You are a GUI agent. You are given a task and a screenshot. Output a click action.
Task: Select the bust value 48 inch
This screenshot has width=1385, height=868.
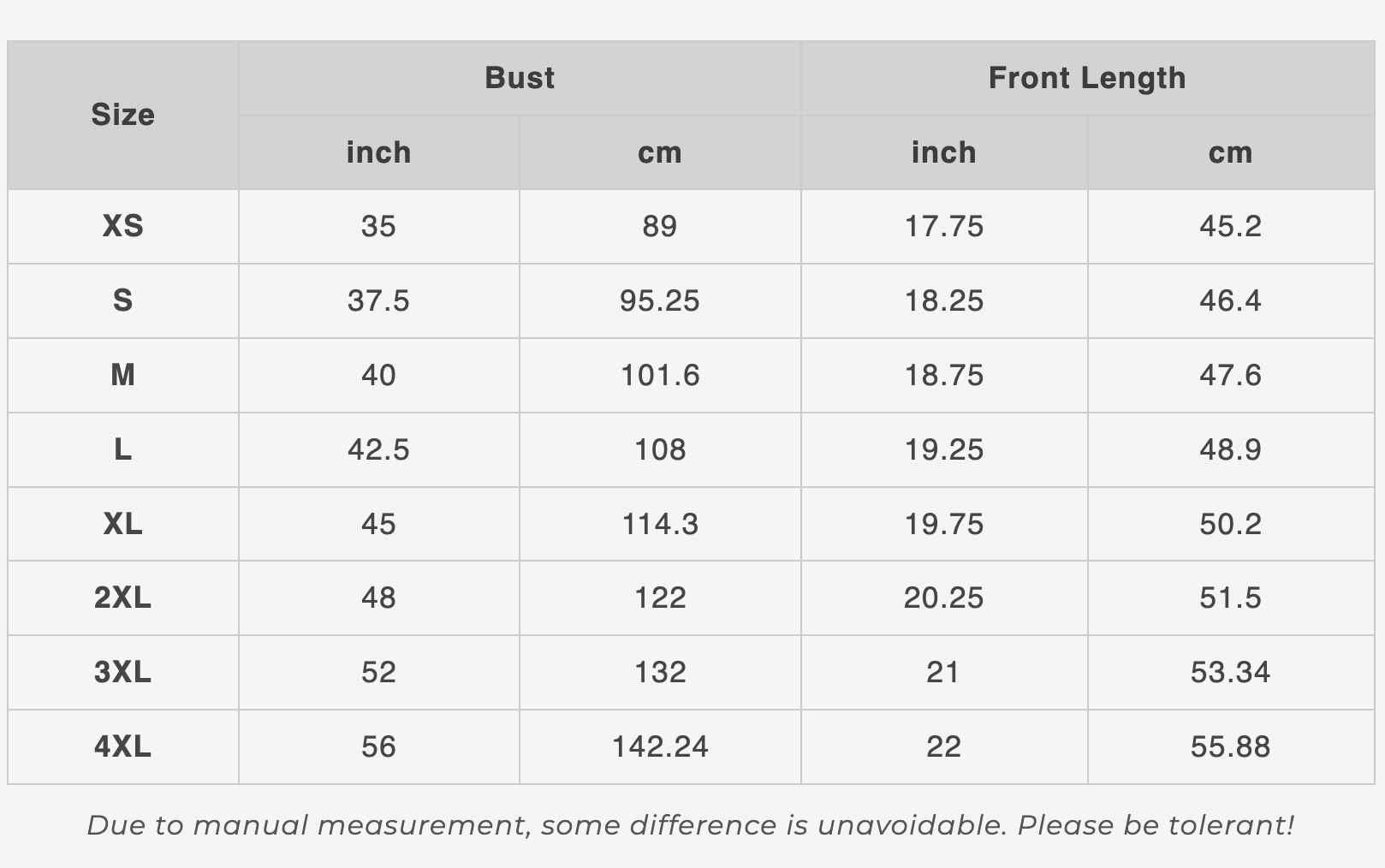coord(378,597)
